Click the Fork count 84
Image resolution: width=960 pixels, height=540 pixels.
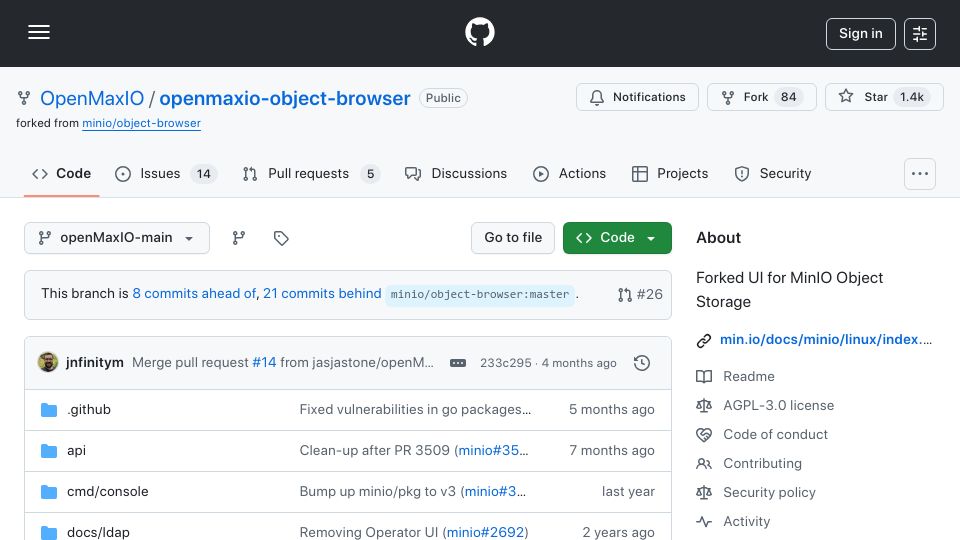(789, 97)
